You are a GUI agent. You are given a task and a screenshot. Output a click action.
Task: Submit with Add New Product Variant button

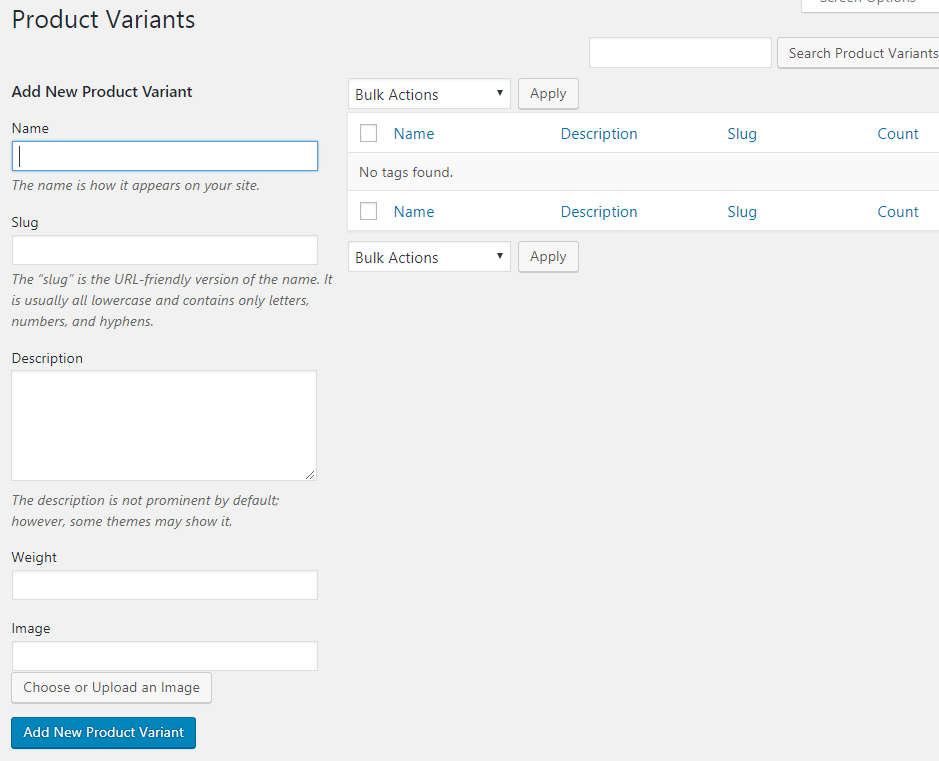104,732
